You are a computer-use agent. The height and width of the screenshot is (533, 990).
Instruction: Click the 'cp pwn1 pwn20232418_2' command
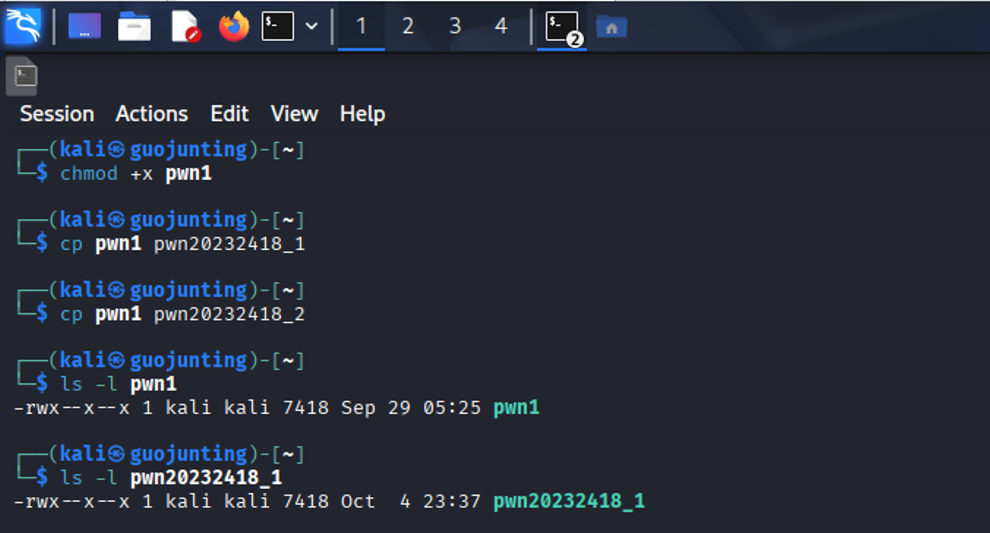coord(182,314)
